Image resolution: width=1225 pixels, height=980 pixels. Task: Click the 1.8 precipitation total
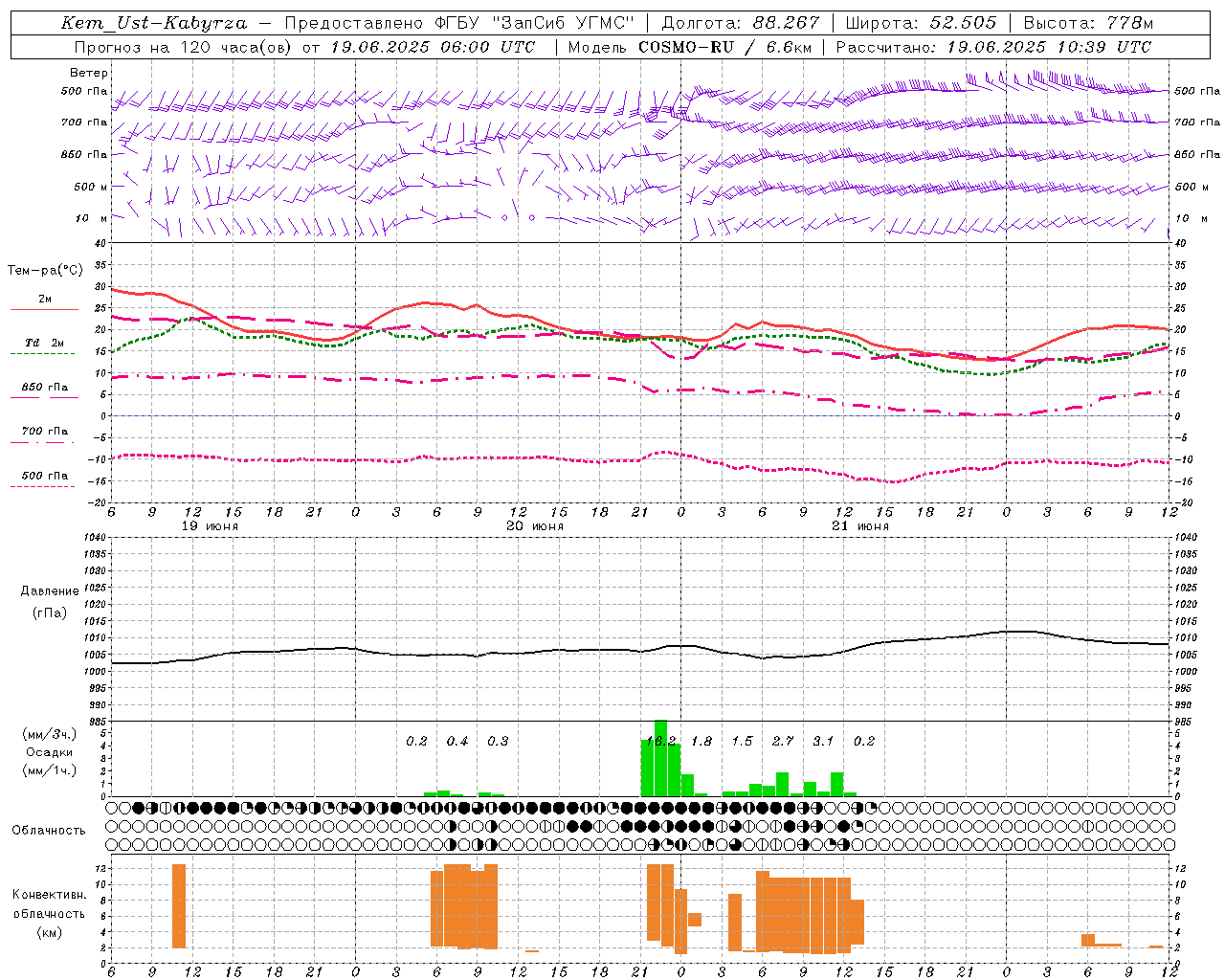pos(702,742)
